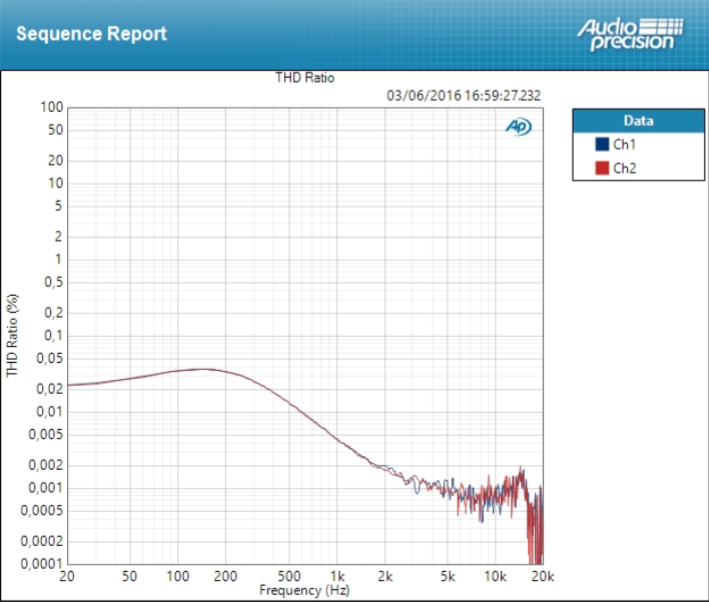Click the 0,0001 THD axis tick label
This screenshot has width=709, height=602.
click(x=42, y=564)
